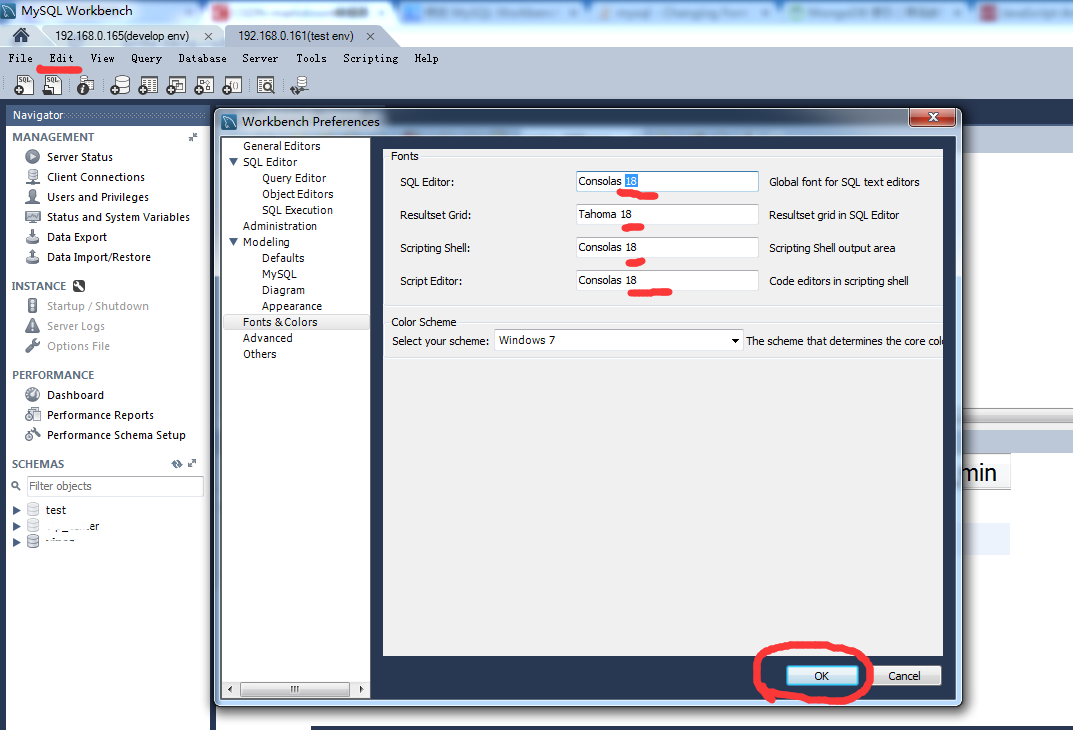
Task: Click the Client Connections icon
Action: tap(32, 177)
